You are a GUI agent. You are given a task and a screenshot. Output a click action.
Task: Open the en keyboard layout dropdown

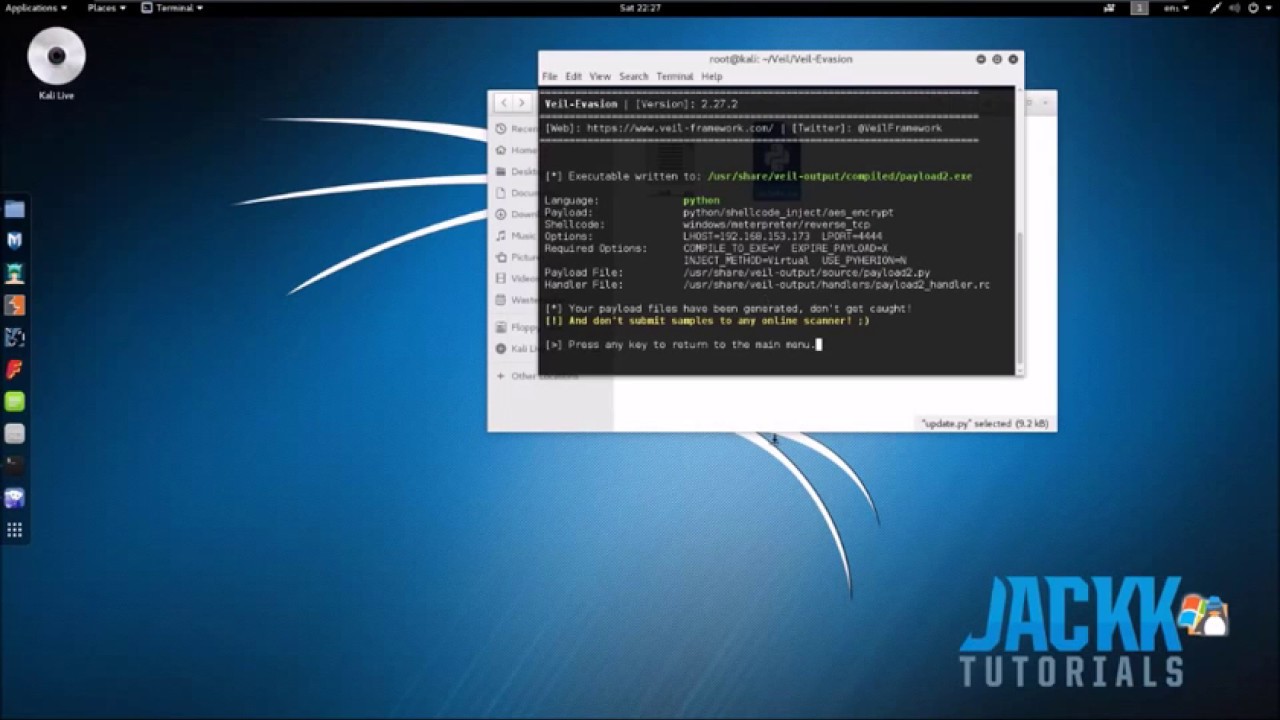(x=1176, y=7)
